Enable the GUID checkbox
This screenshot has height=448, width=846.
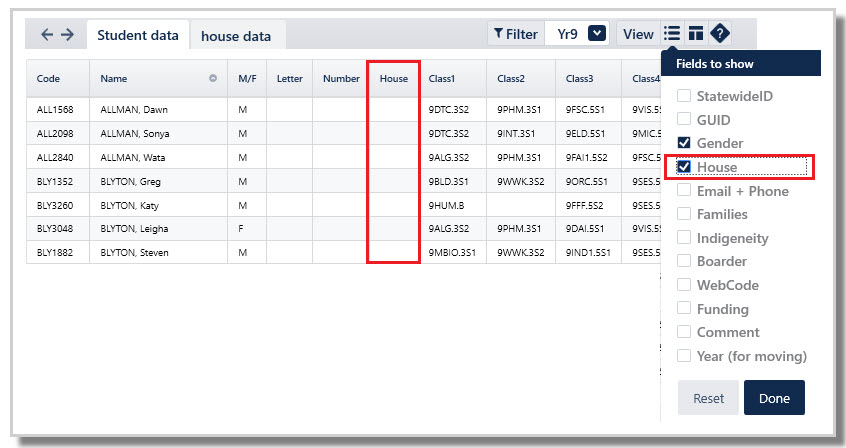pos(684,119)
